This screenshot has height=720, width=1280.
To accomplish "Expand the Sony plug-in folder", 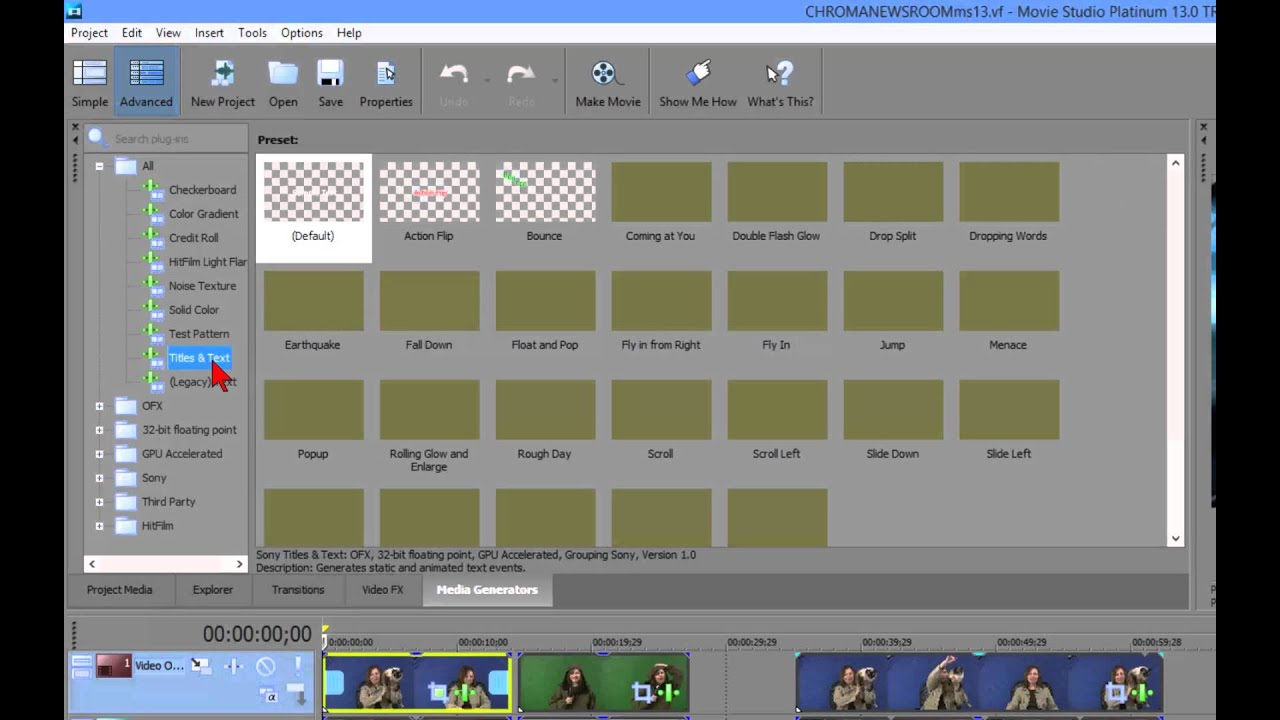I will point(99,478).
